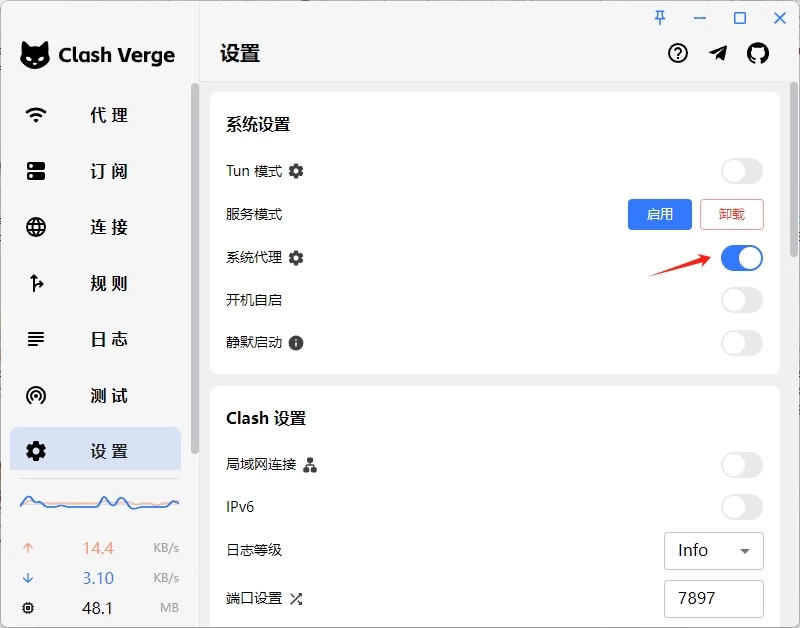Image resolution: width=800 pixels, height=628 pixels.
Task: Click the IPv6 label
Action: [x=240, y=507]
